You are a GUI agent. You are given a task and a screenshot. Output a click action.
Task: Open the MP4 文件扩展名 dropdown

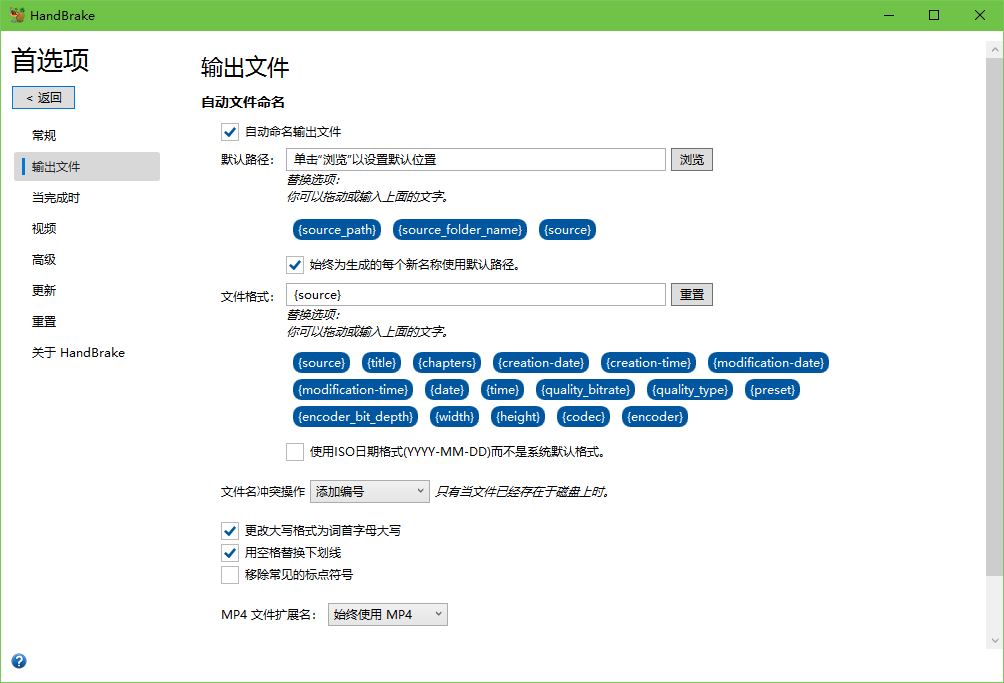pos(387,614)
